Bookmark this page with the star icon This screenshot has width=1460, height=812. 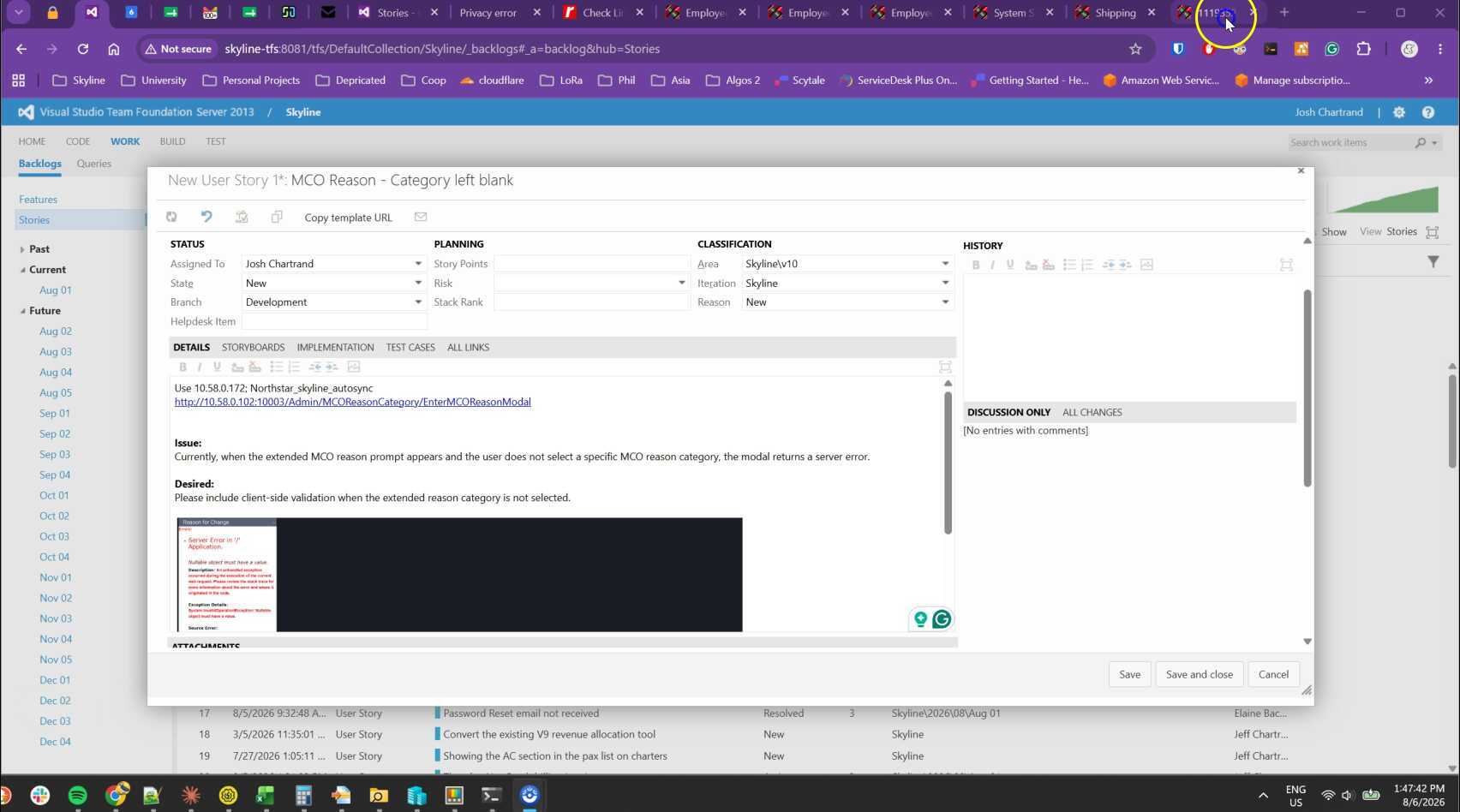(x=1135, y=49)
